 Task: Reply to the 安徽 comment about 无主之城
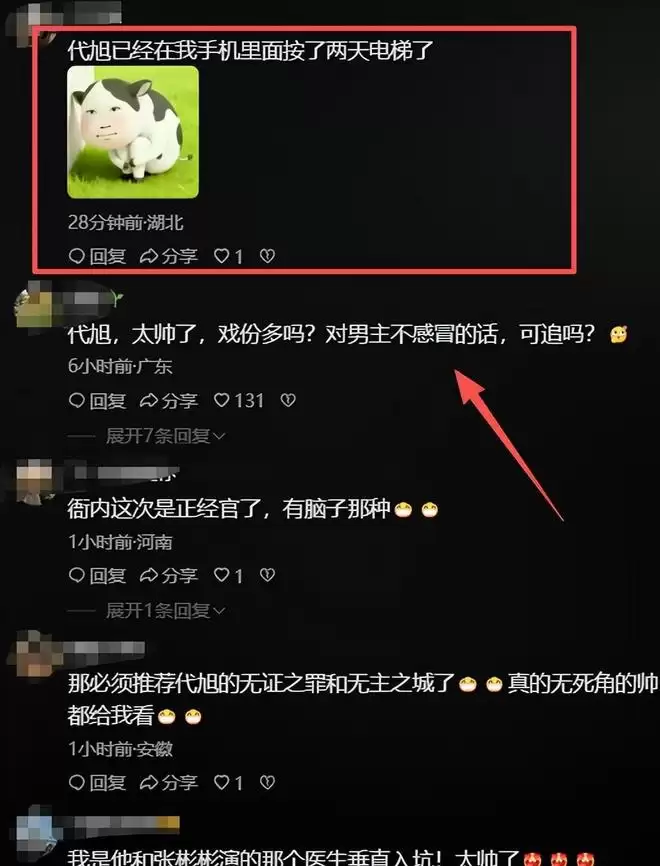[97, 782]
